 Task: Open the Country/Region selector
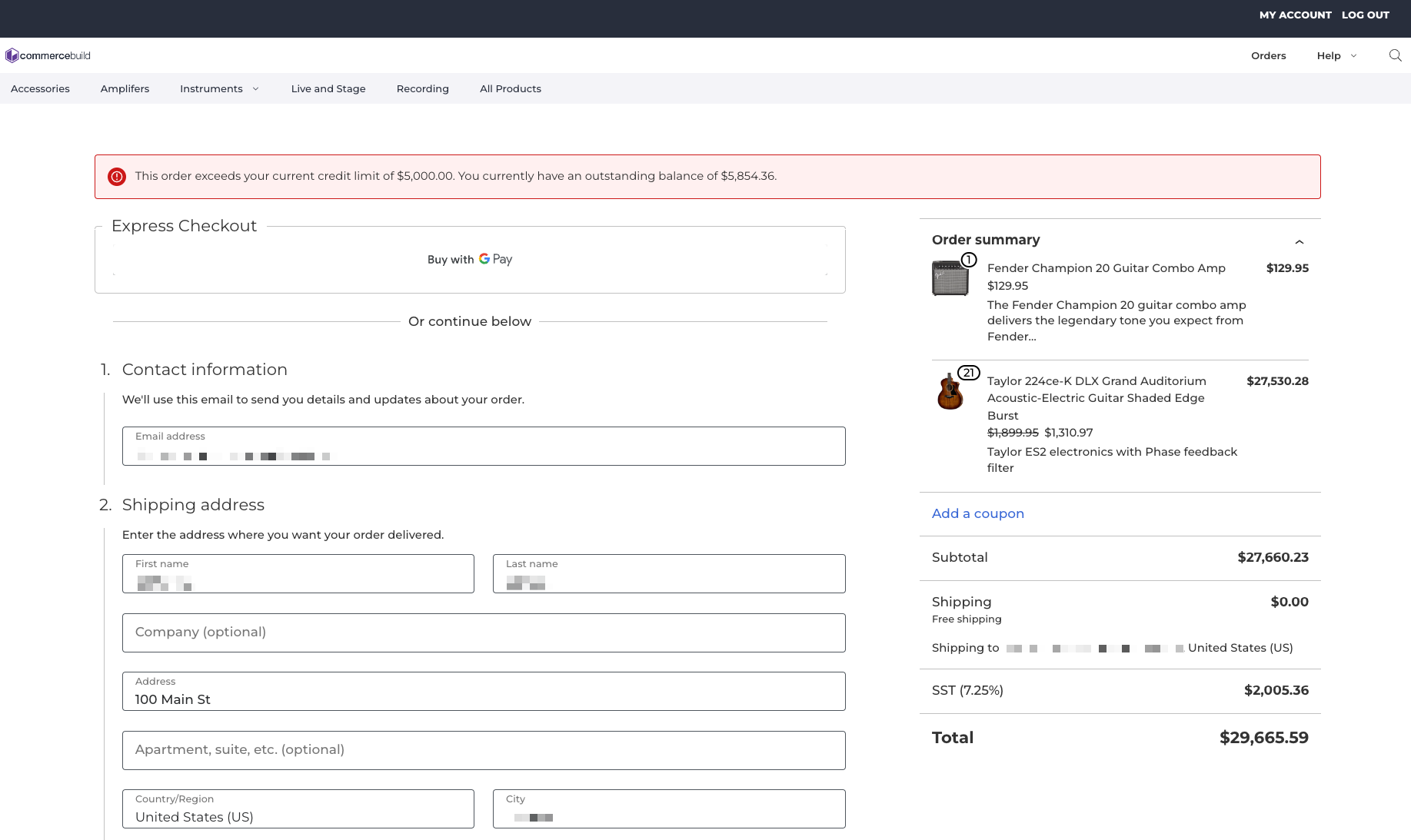(298, 809)
